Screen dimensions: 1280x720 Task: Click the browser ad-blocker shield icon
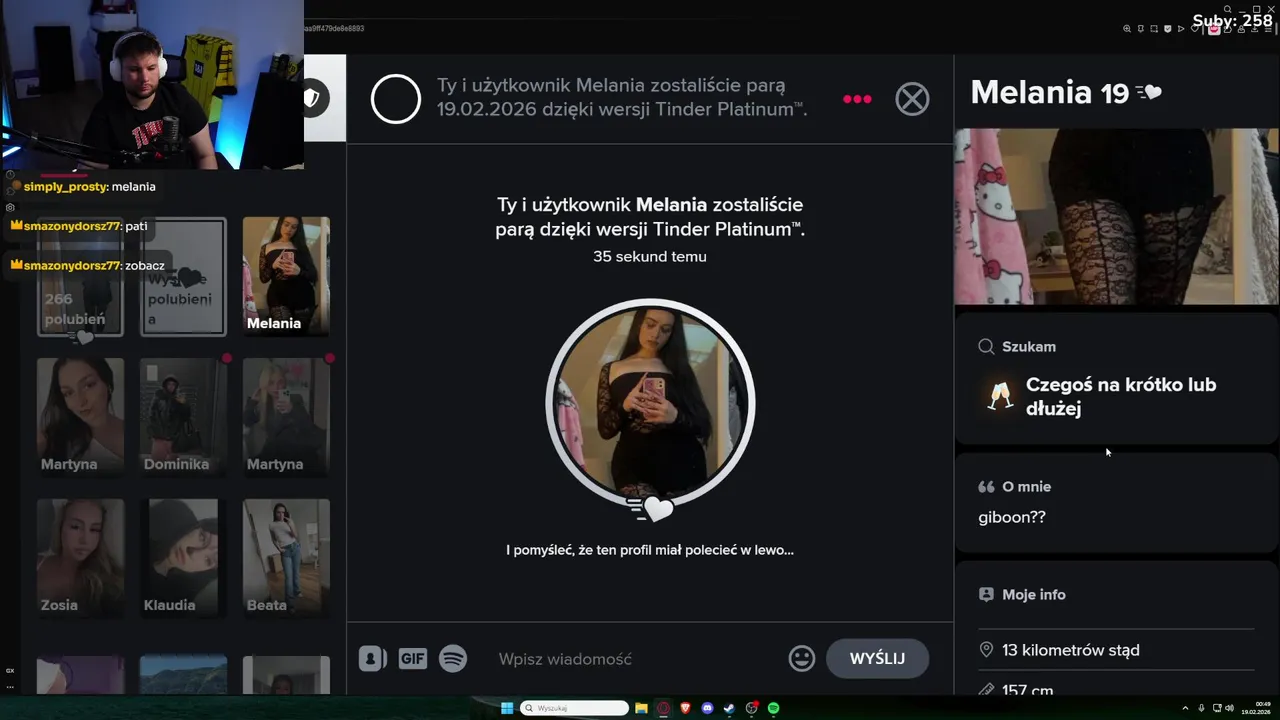[x=1168, y=29]
